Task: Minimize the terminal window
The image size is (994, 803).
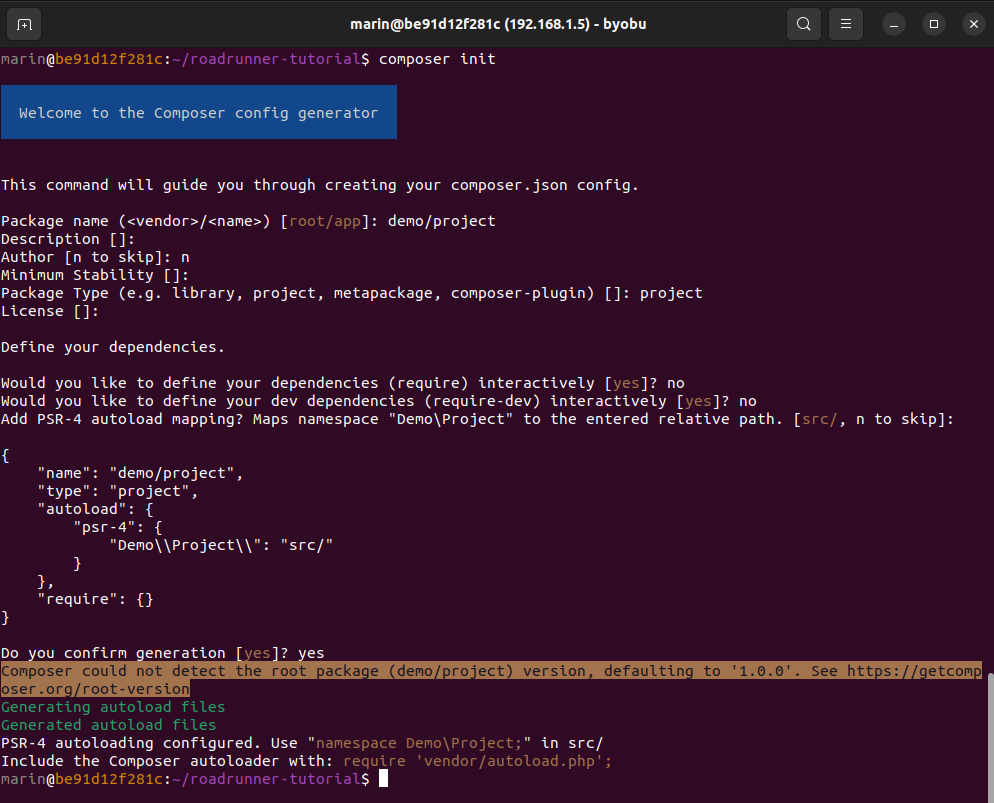Action: pos(894,24)
